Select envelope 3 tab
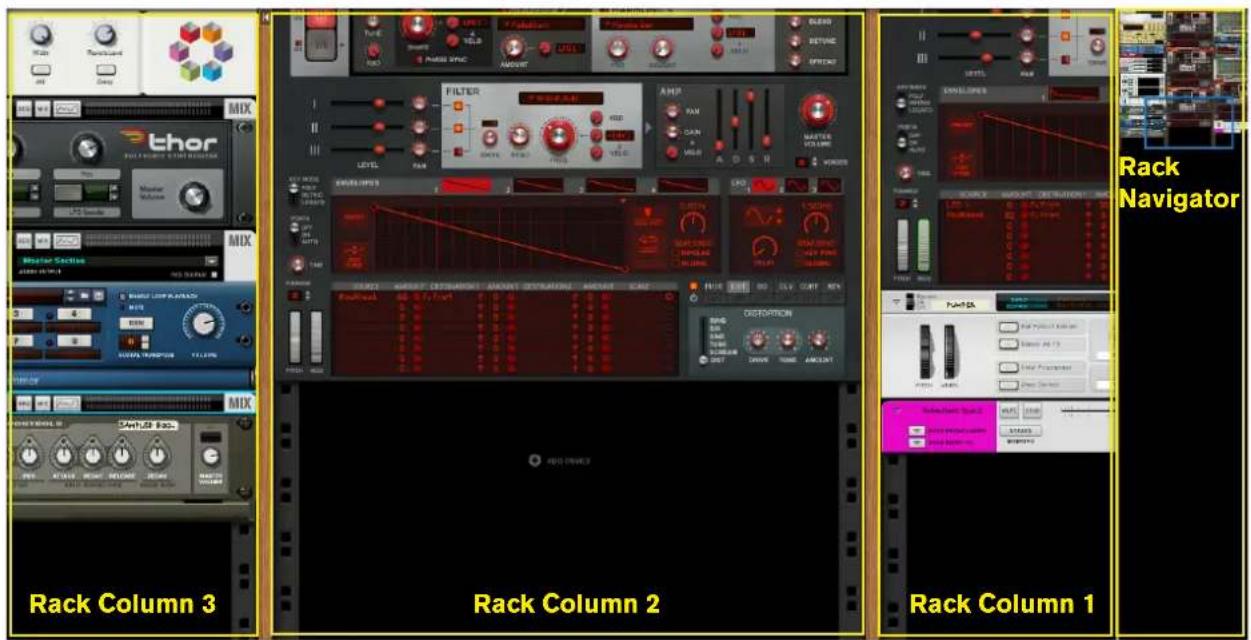The width and height of the screenshot is (1251, 640). click(x=609, y=185)
